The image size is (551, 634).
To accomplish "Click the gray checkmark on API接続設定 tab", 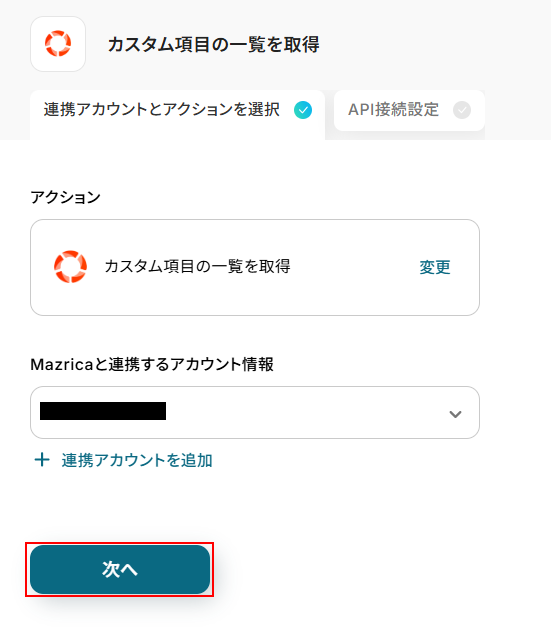I will (462, 110).
